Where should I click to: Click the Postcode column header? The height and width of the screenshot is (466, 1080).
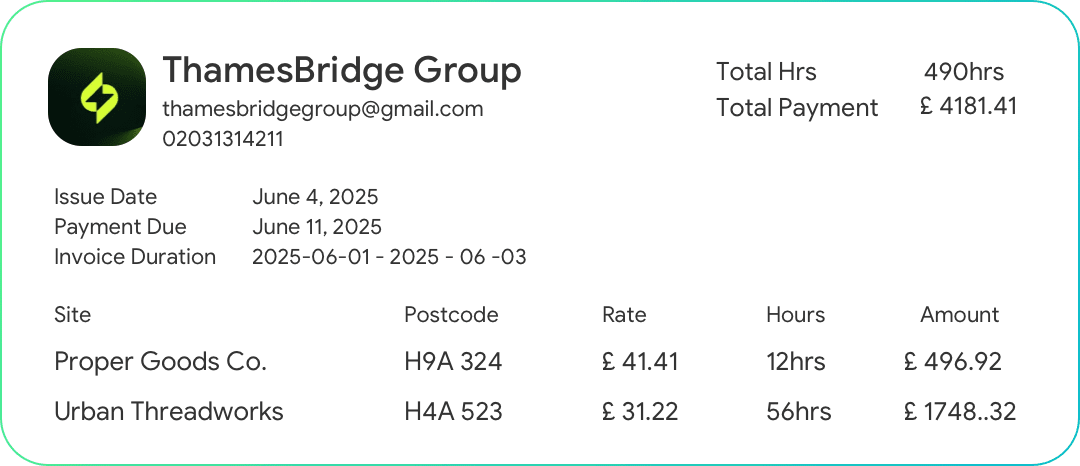coord(451,315)
